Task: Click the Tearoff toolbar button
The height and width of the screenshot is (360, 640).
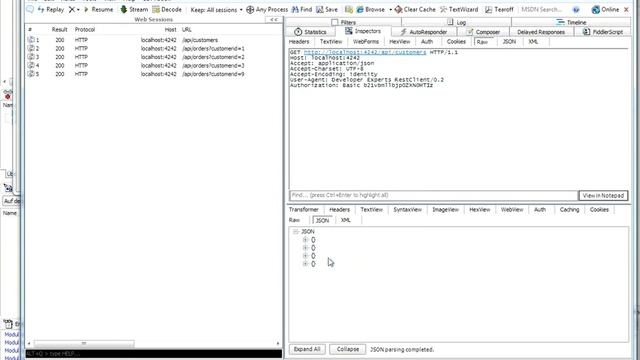Action: click(x=499, y=9)
